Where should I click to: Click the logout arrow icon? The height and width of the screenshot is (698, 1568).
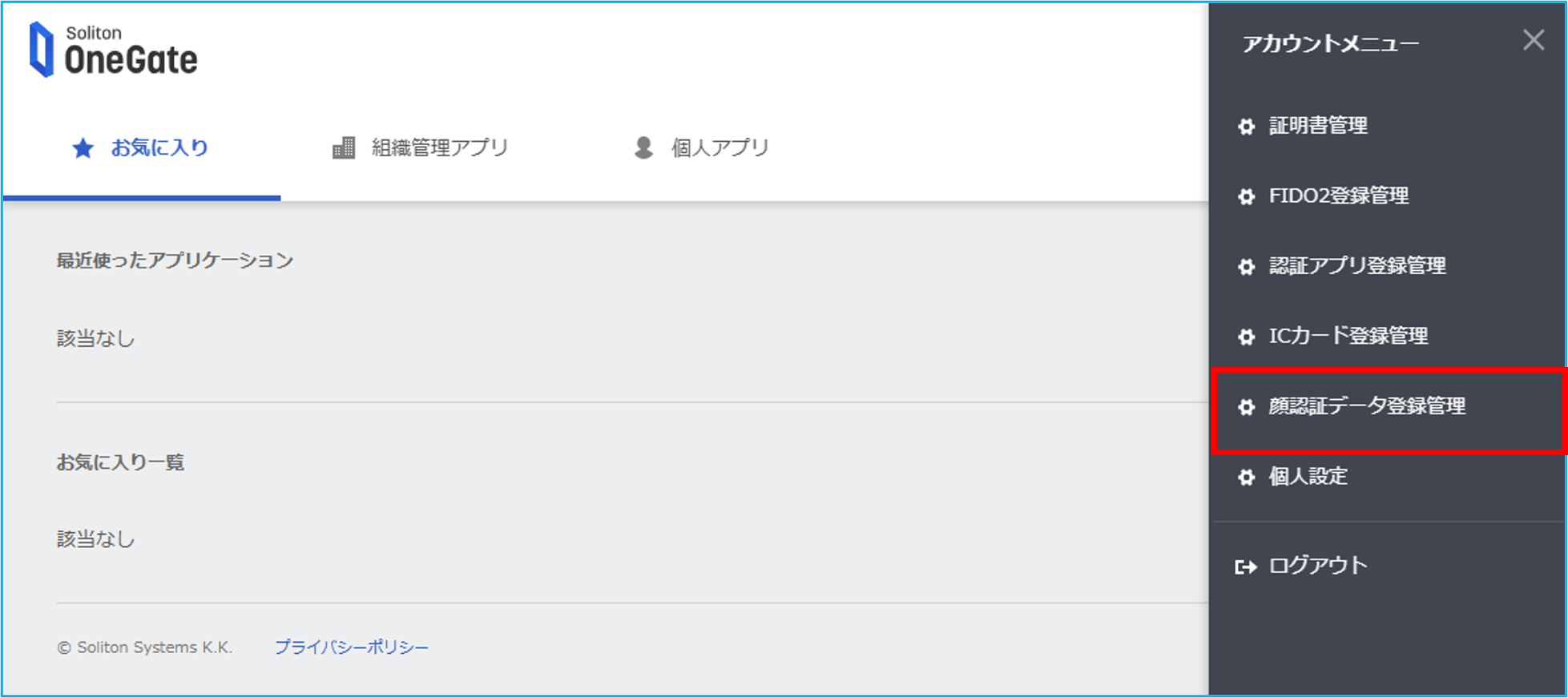(1246, 567)
